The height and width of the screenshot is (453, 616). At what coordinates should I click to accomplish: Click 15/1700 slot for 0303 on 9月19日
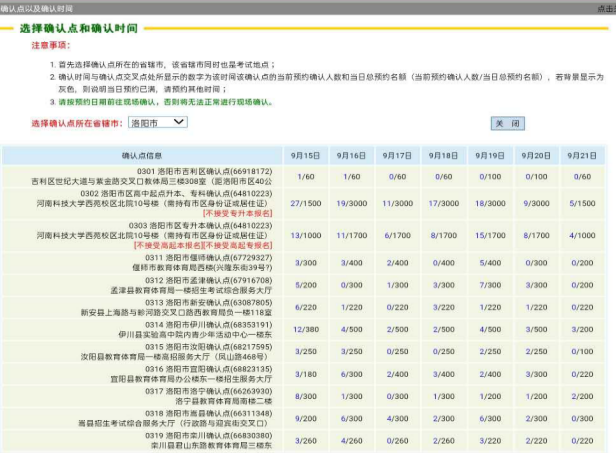(x=490, y=235)
